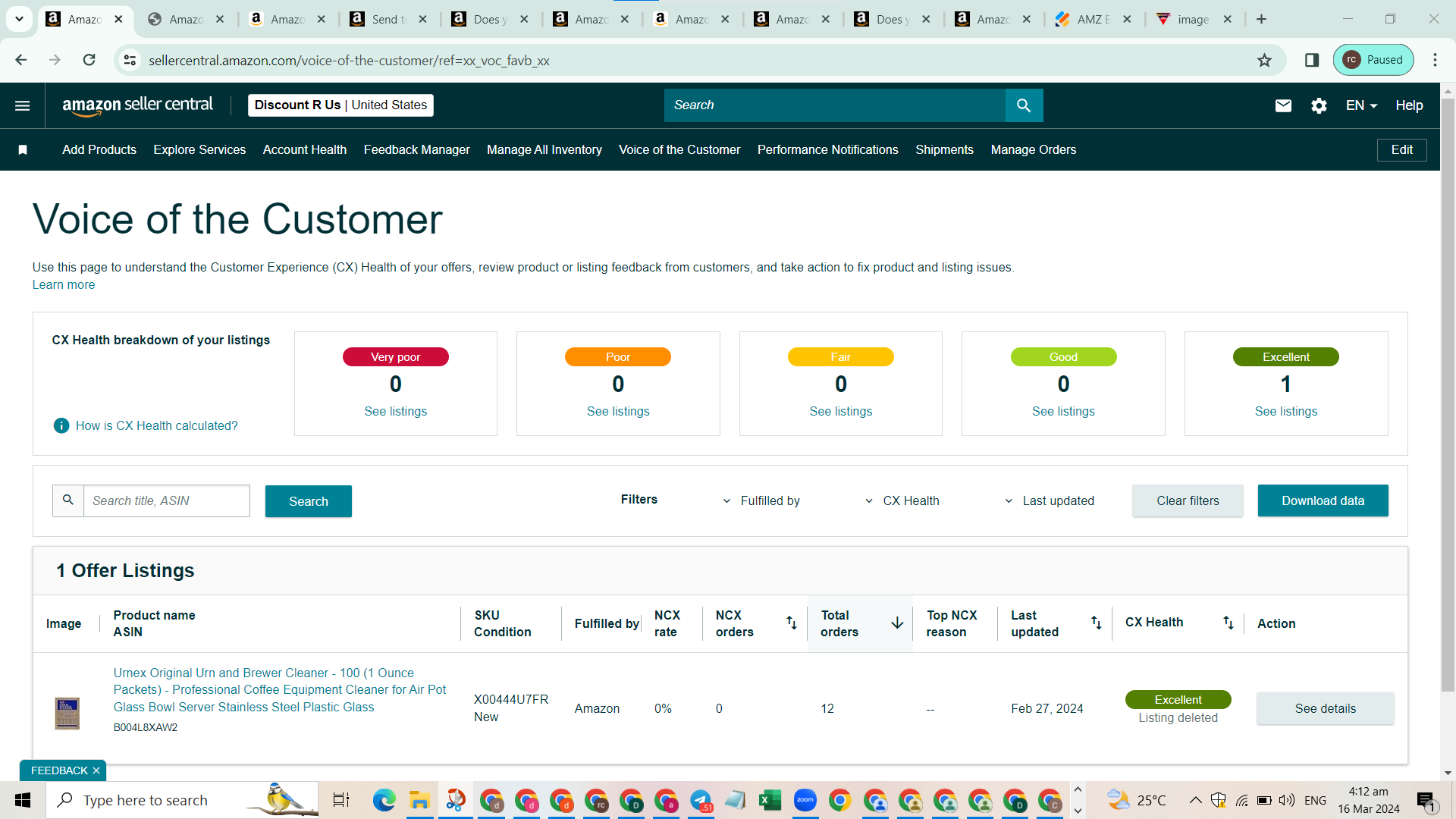View site information icon in address bar
The width and height of the screenshot is (1456, 819).
pos(130,60)
